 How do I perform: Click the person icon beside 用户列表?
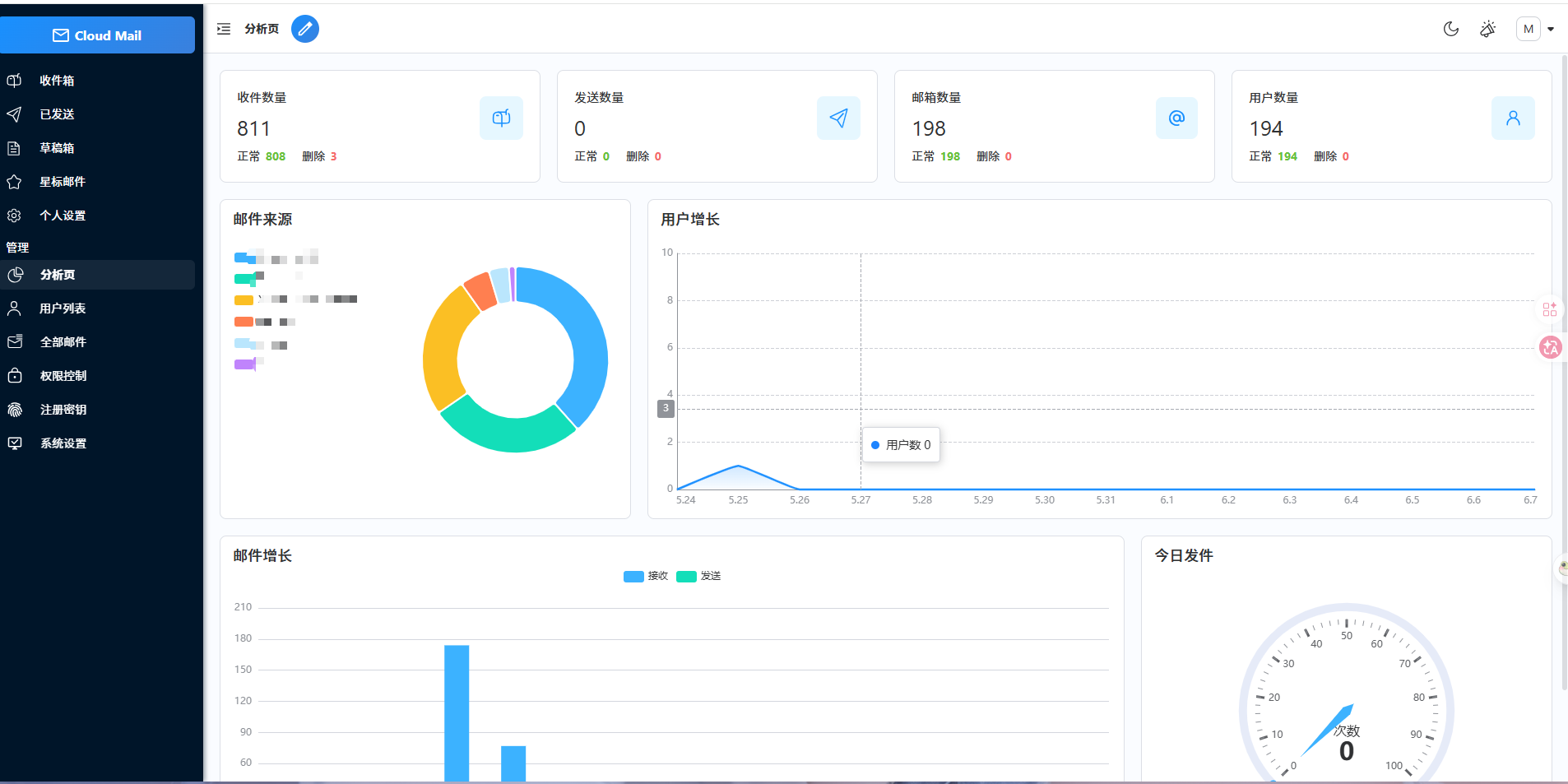pyautogui.click(x=14, y=308)
